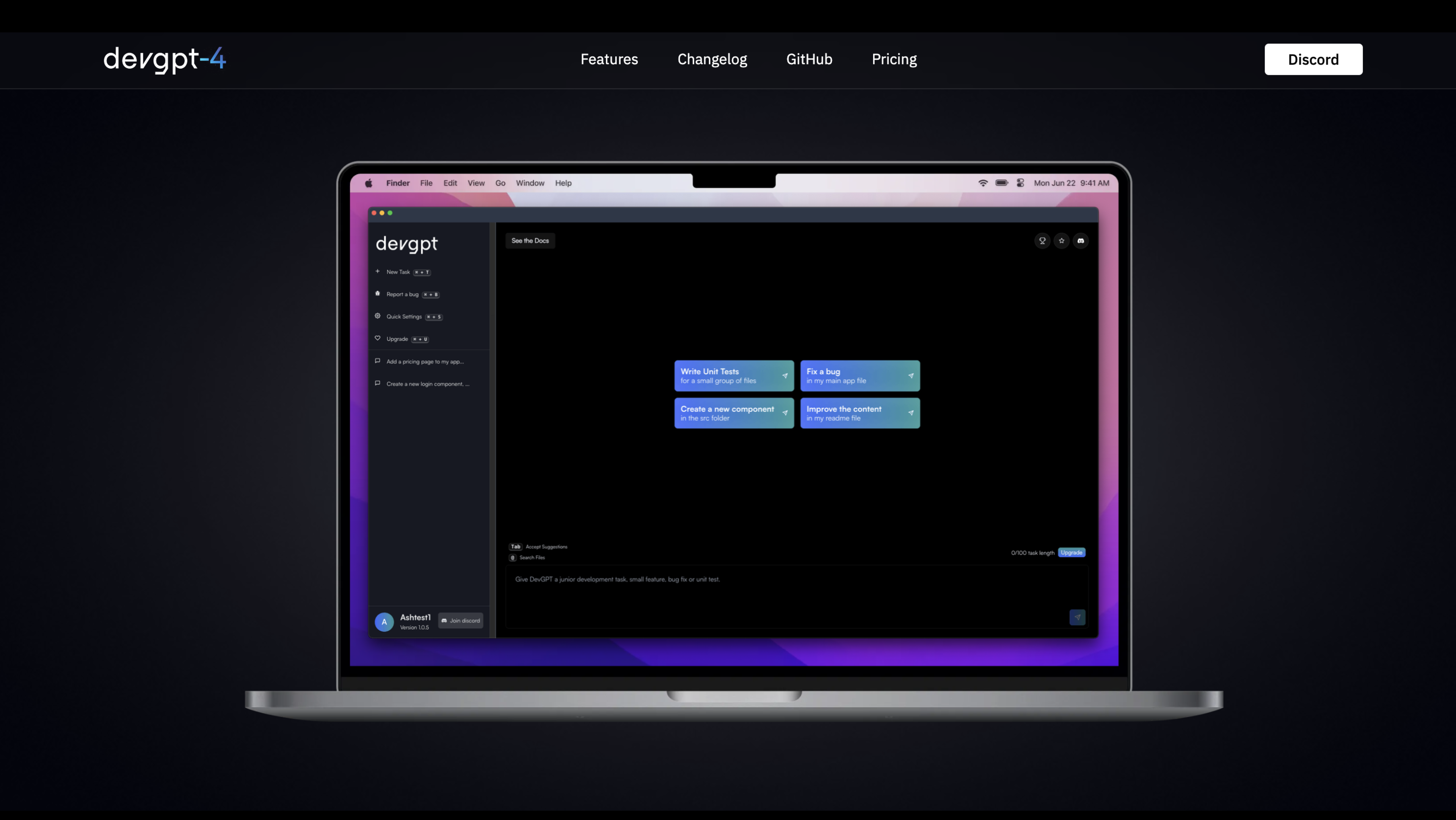1456x820 pixels.
Task: Click the ⌘ + B shortcut badge
Action: tap(431, 295)
